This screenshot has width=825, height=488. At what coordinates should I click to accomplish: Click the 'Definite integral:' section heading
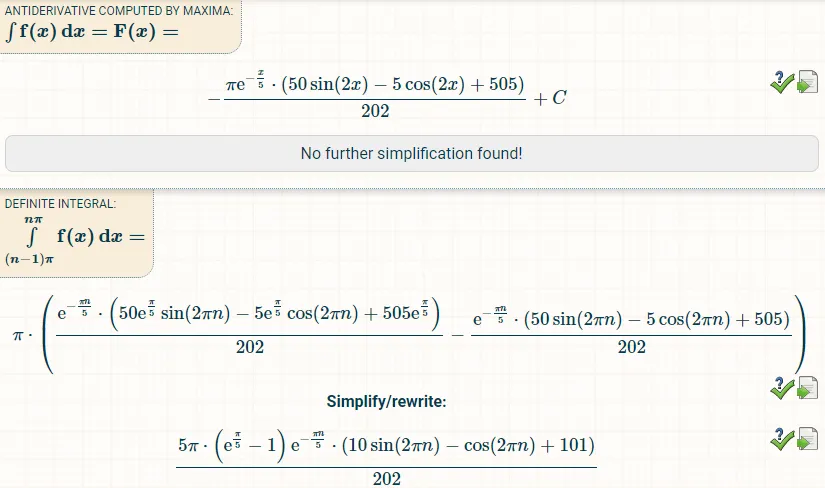61,204
